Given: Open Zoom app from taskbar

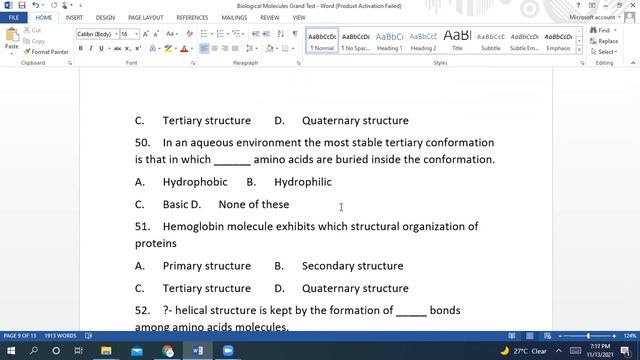Looking at the screenshot, I should (x=228, y=351).
